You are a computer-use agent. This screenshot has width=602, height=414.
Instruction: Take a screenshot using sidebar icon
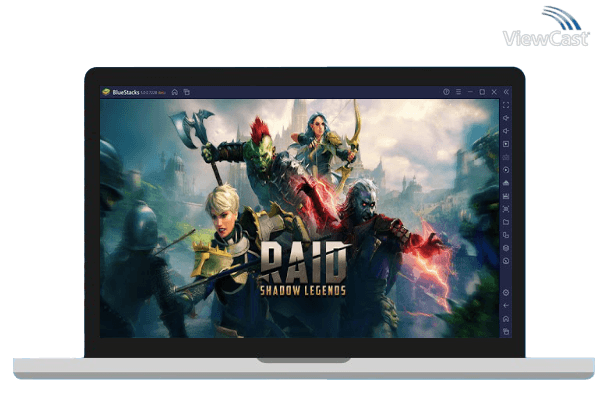506,209
